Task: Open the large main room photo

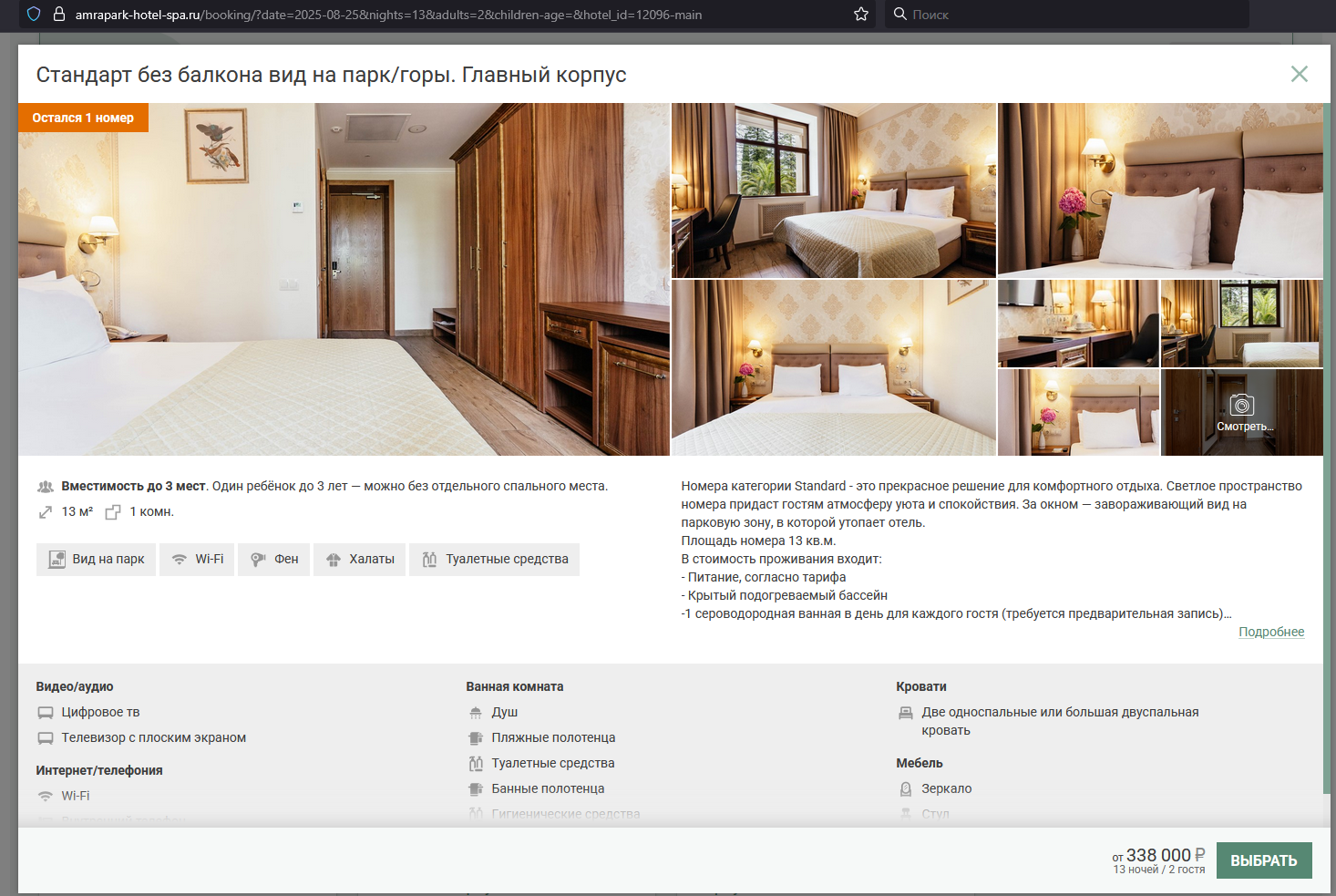Action: pos(344,279)
